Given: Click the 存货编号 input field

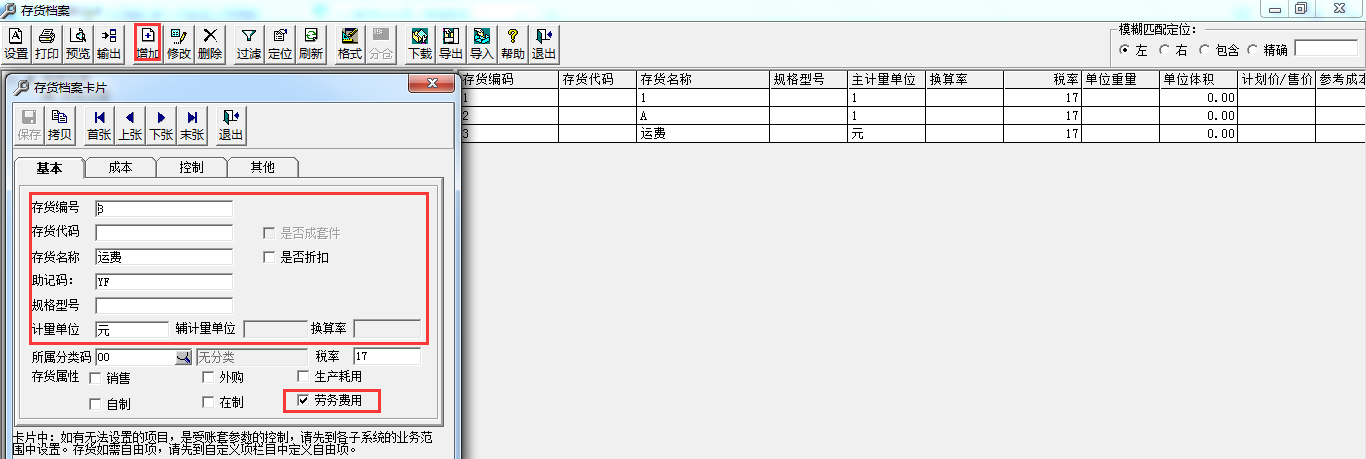Looking at the screenshot, I should [164, 208].
